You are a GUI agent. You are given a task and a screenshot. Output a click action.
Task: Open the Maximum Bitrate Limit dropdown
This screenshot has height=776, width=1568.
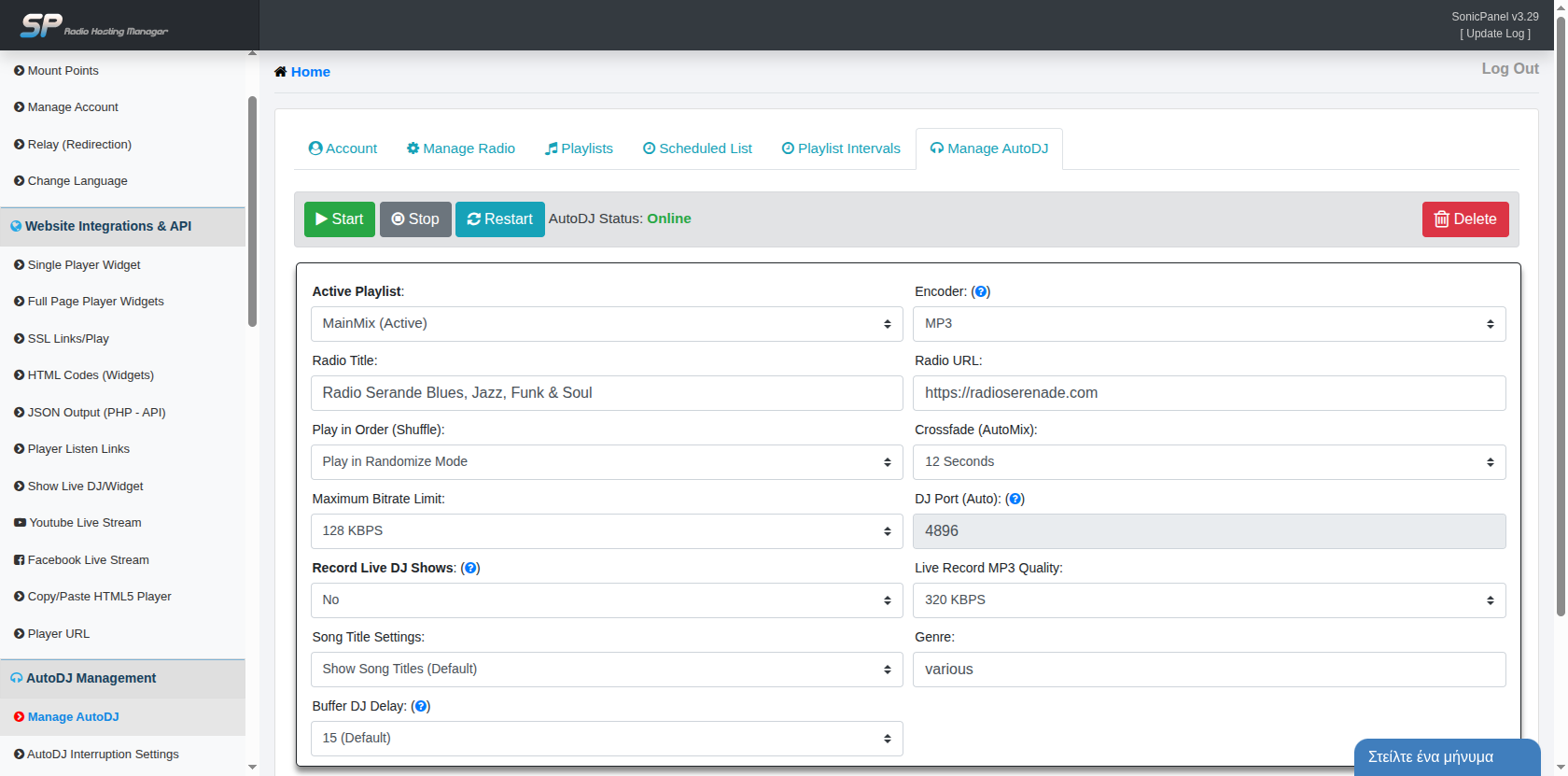coord(606,531)
